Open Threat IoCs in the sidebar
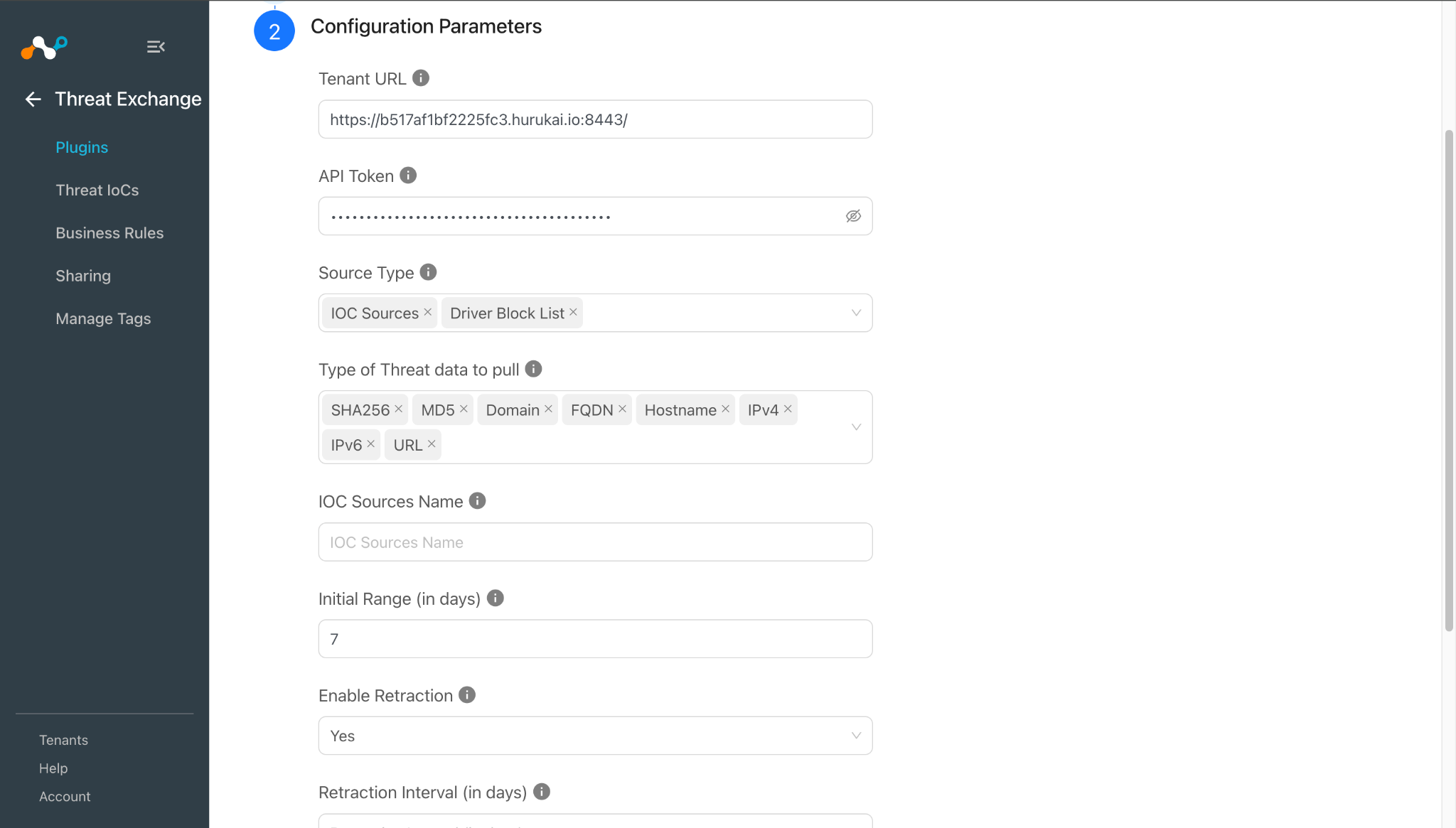 point(97,190)
